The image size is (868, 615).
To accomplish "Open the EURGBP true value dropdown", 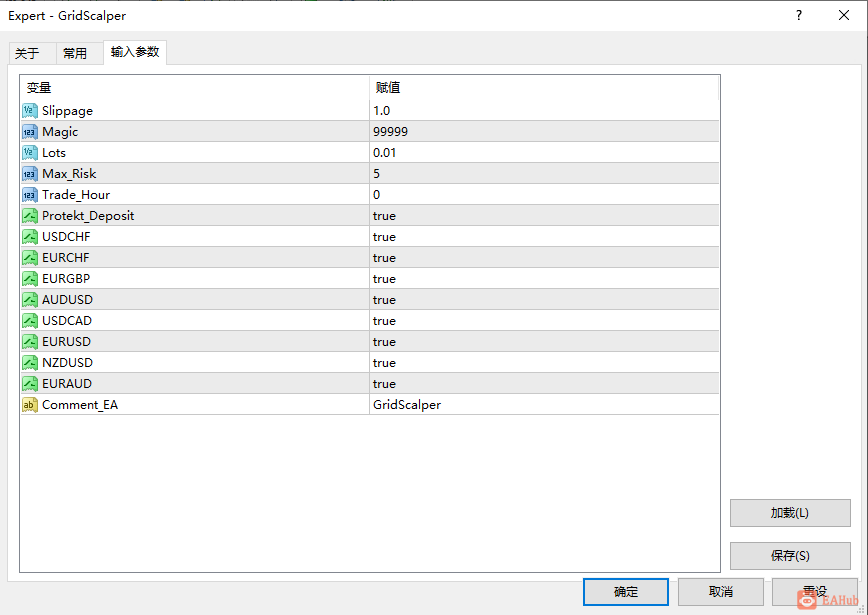I will click(545, 279).
